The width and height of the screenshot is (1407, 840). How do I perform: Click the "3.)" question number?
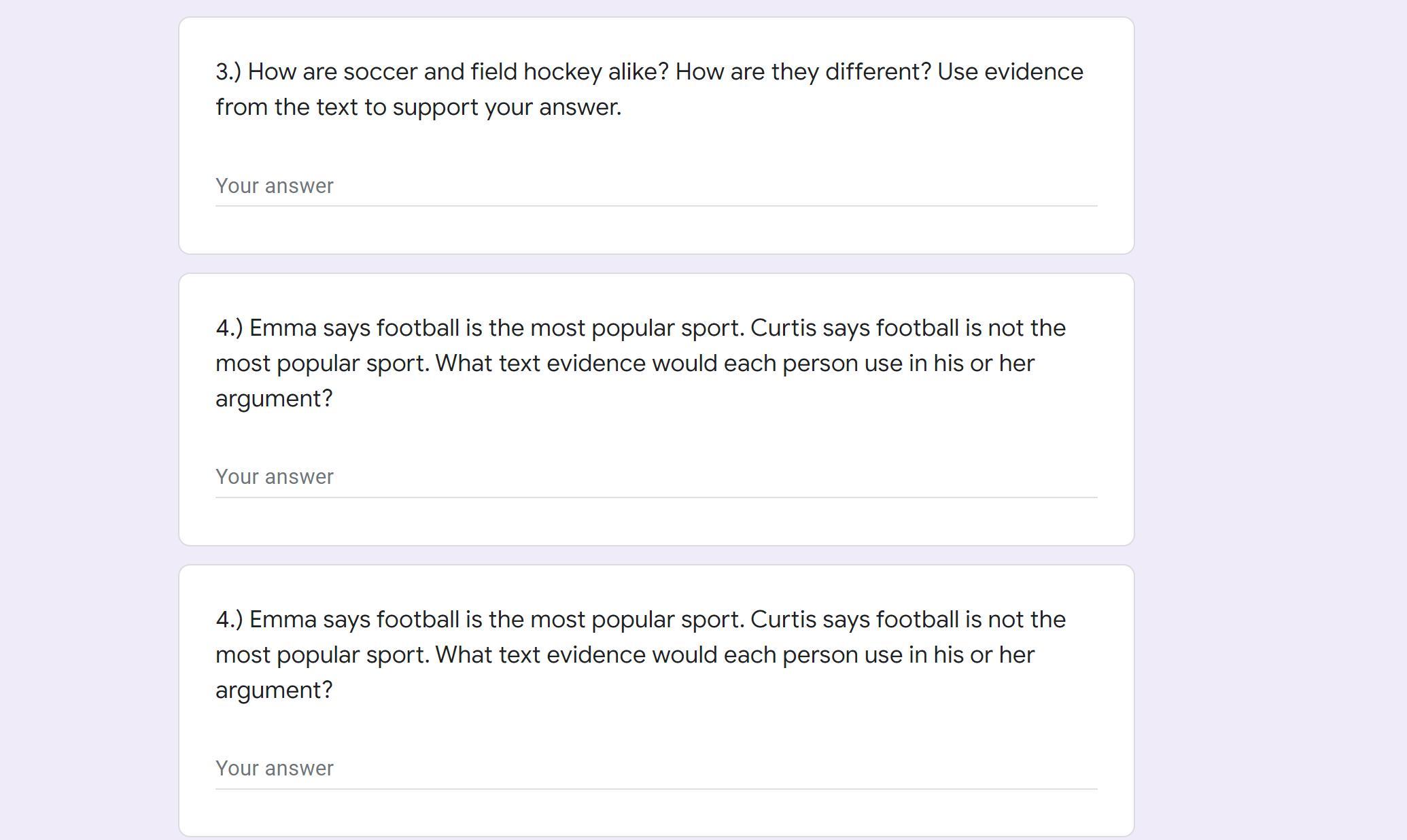coord(228,72)
